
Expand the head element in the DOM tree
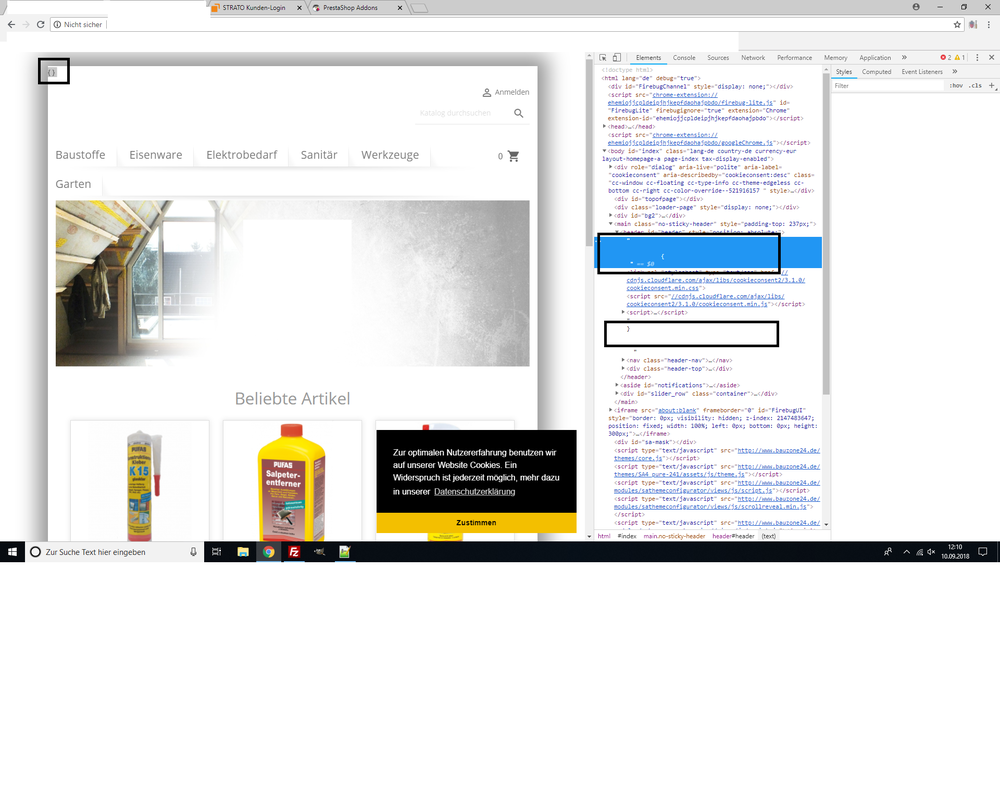[x=604, y=127]
